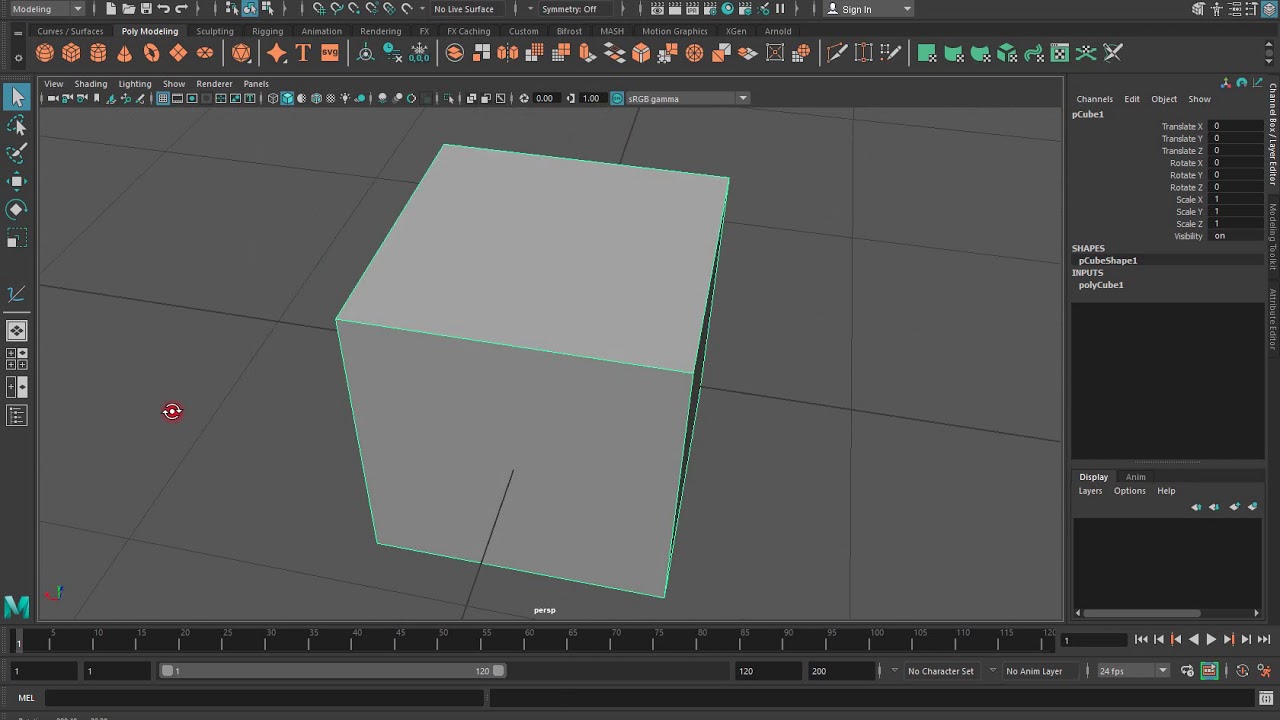Select the Paint Selection tool
The width and height of the screenshot is (1280, 720).
pos(17,153)
